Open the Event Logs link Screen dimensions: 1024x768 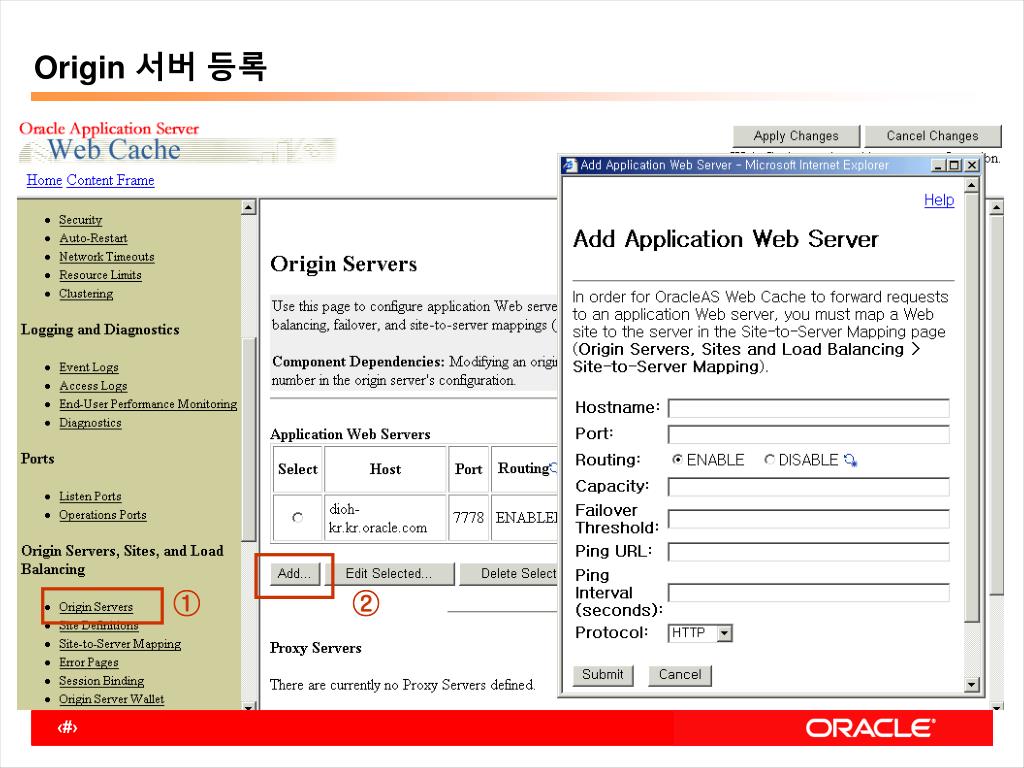[88, 367]
